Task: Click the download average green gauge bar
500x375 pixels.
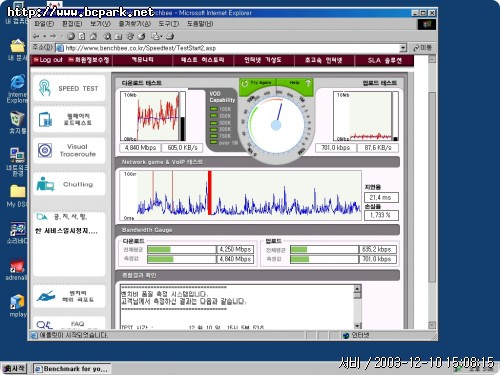Action: pos(159,249)
